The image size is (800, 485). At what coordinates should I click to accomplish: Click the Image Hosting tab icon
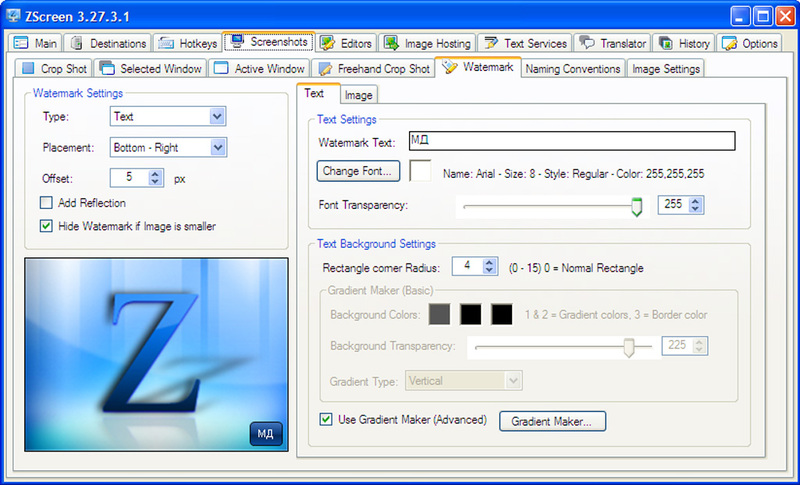391,43
